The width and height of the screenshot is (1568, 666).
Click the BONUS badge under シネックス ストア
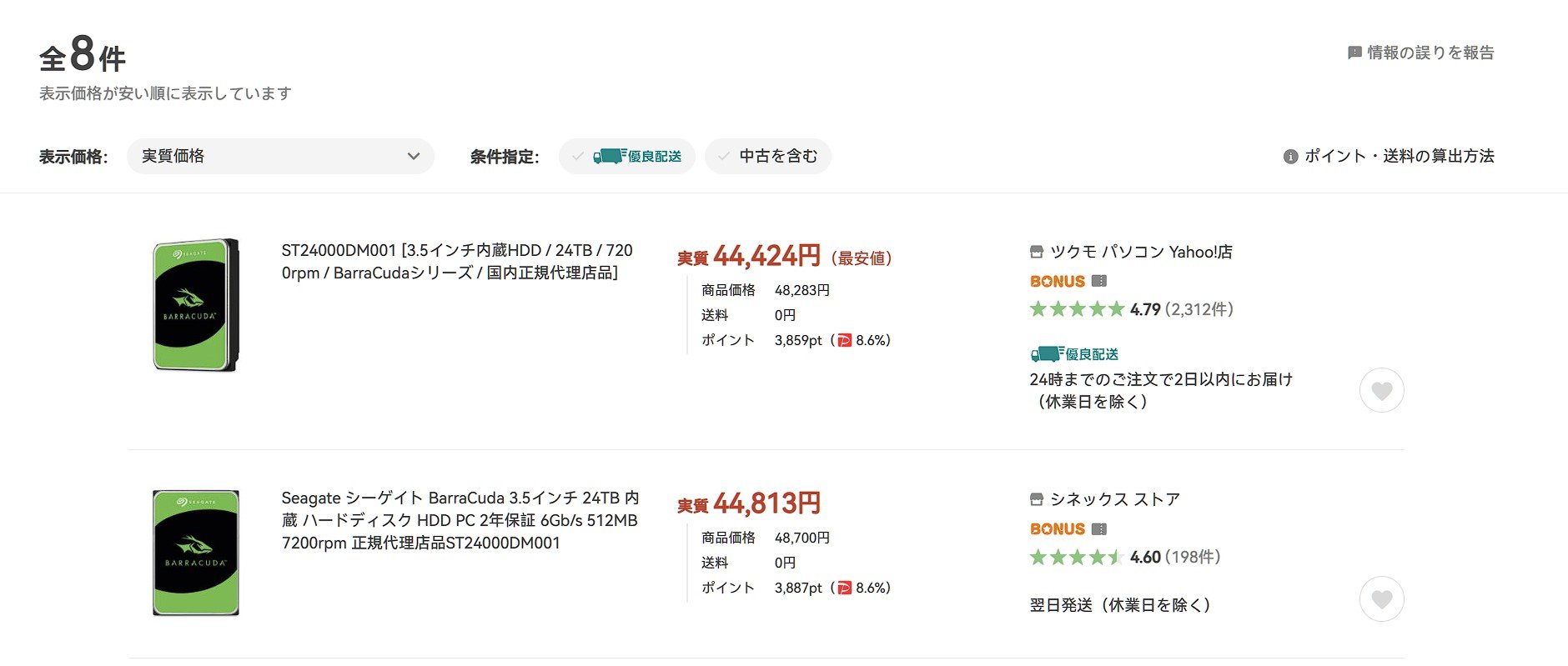(1058, 528)
